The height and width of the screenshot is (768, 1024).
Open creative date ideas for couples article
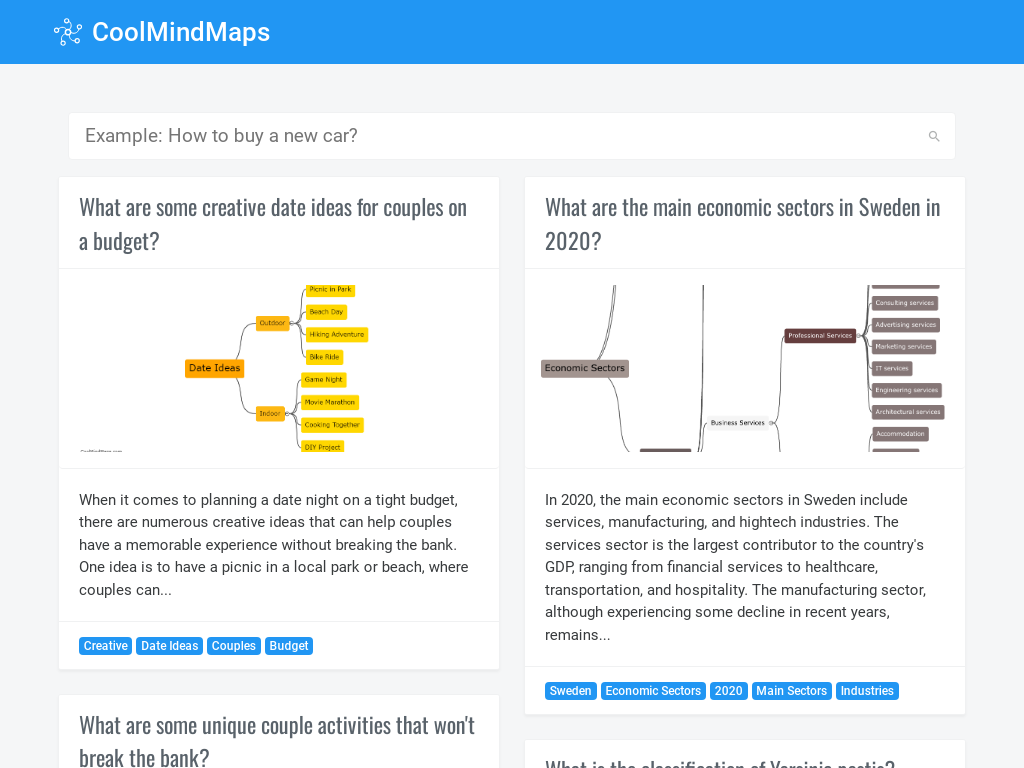coord(273,224)
